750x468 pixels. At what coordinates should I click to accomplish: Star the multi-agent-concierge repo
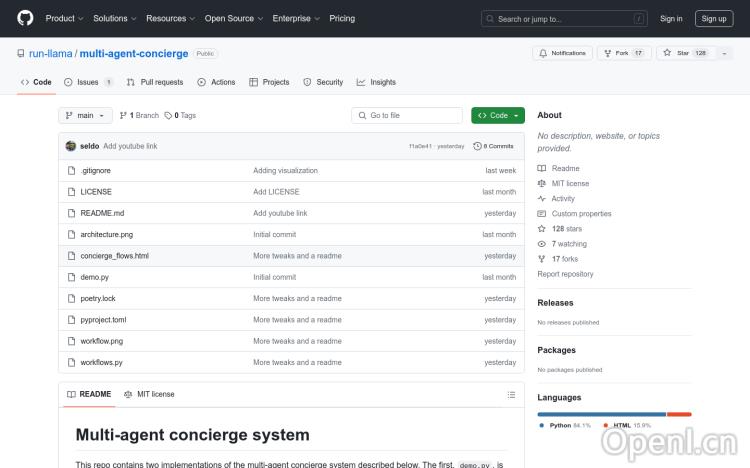coord(677,53)
